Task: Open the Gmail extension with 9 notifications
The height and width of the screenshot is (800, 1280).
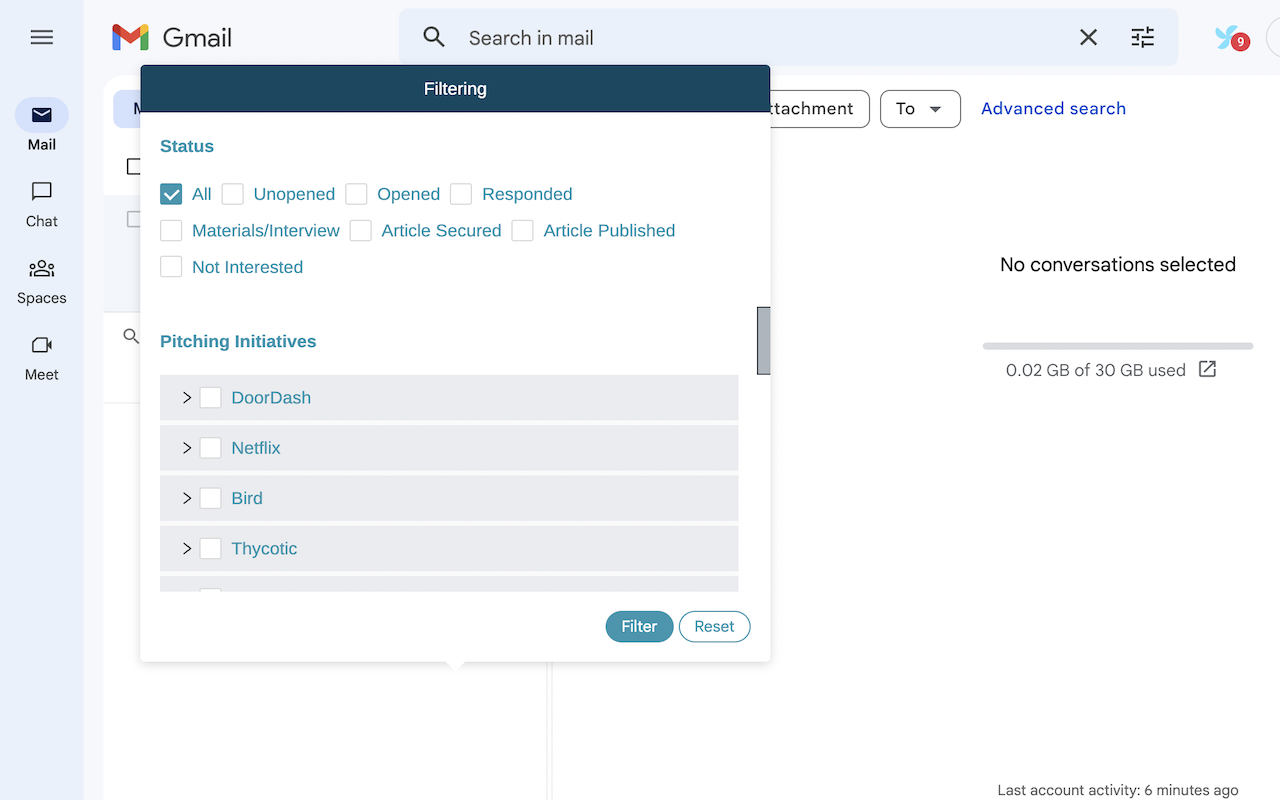Action: (x=1231, y=37)
